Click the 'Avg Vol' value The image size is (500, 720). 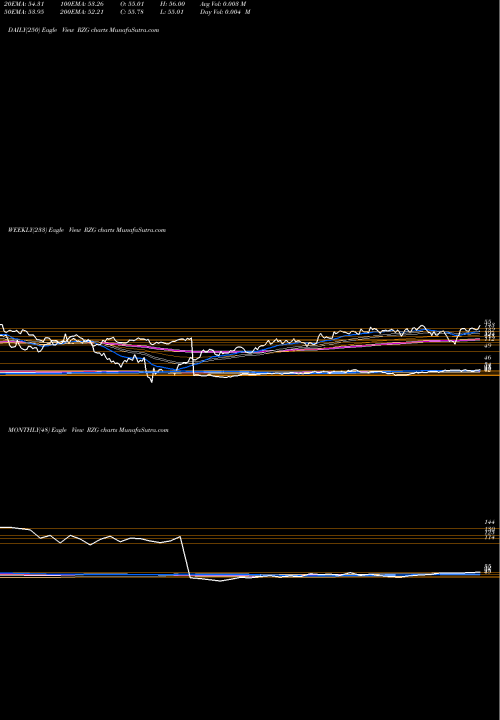pyautogui.click(x=223, y=4)
